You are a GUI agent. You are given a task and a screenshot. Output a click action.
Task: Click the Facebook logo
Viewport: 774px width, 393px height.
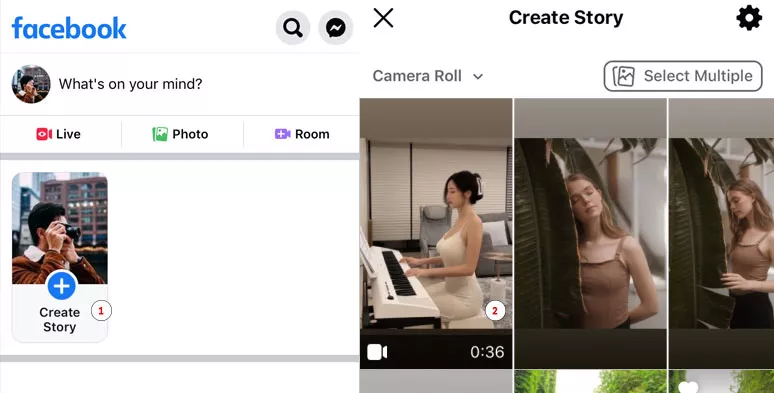[x=69, y=28]
